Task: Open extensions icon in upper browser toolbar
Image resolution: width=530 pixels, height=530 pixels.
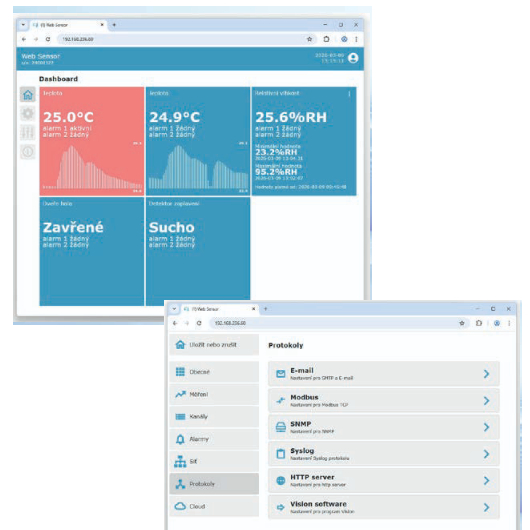Action: tap(326, 39)
